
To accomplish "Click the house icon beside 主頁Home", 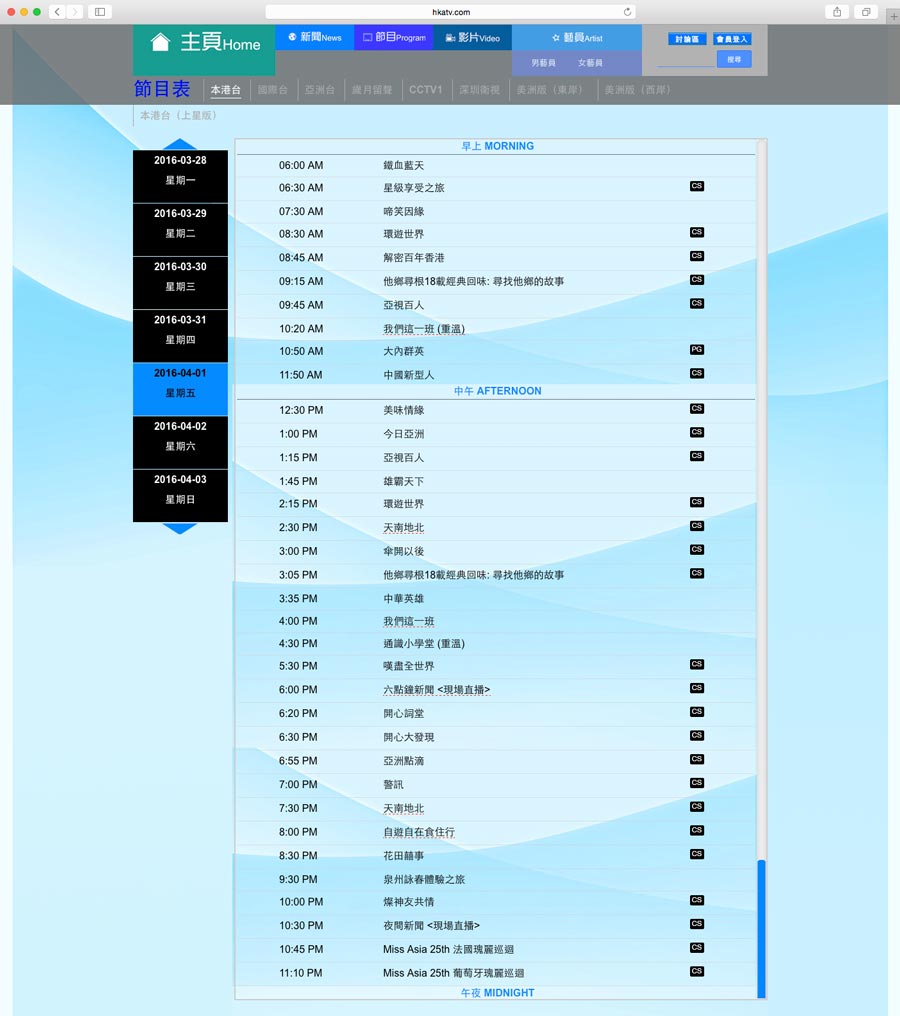I will [159, 43].
